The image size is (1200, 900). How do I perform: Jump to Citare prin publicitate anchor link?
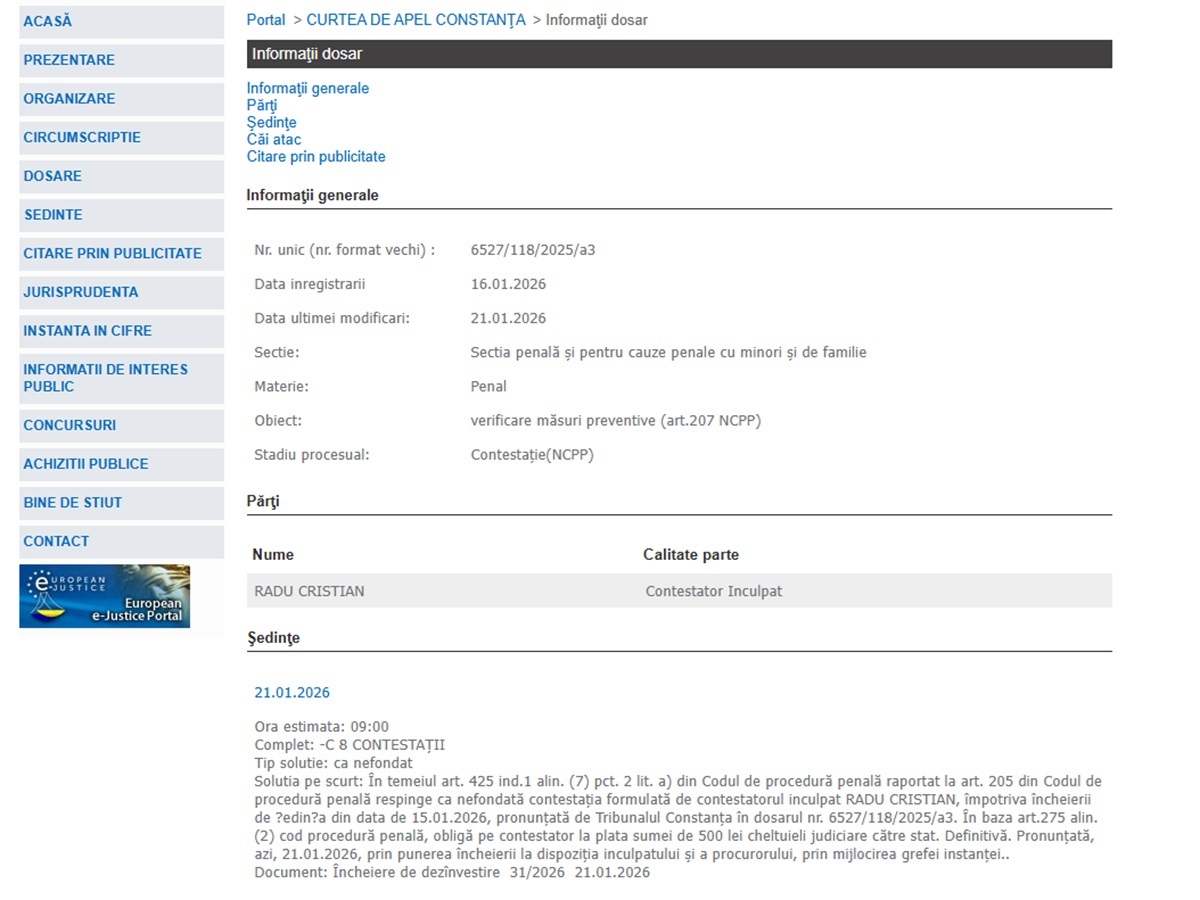(316, 156)
